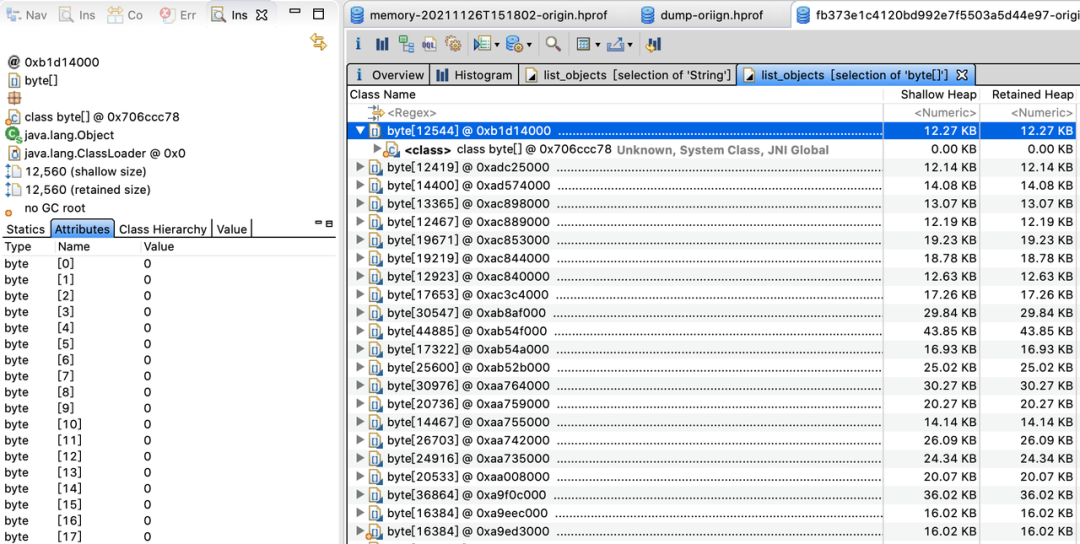
Task: Click the compare to another heap dump icon
Action: click(654, 44)
